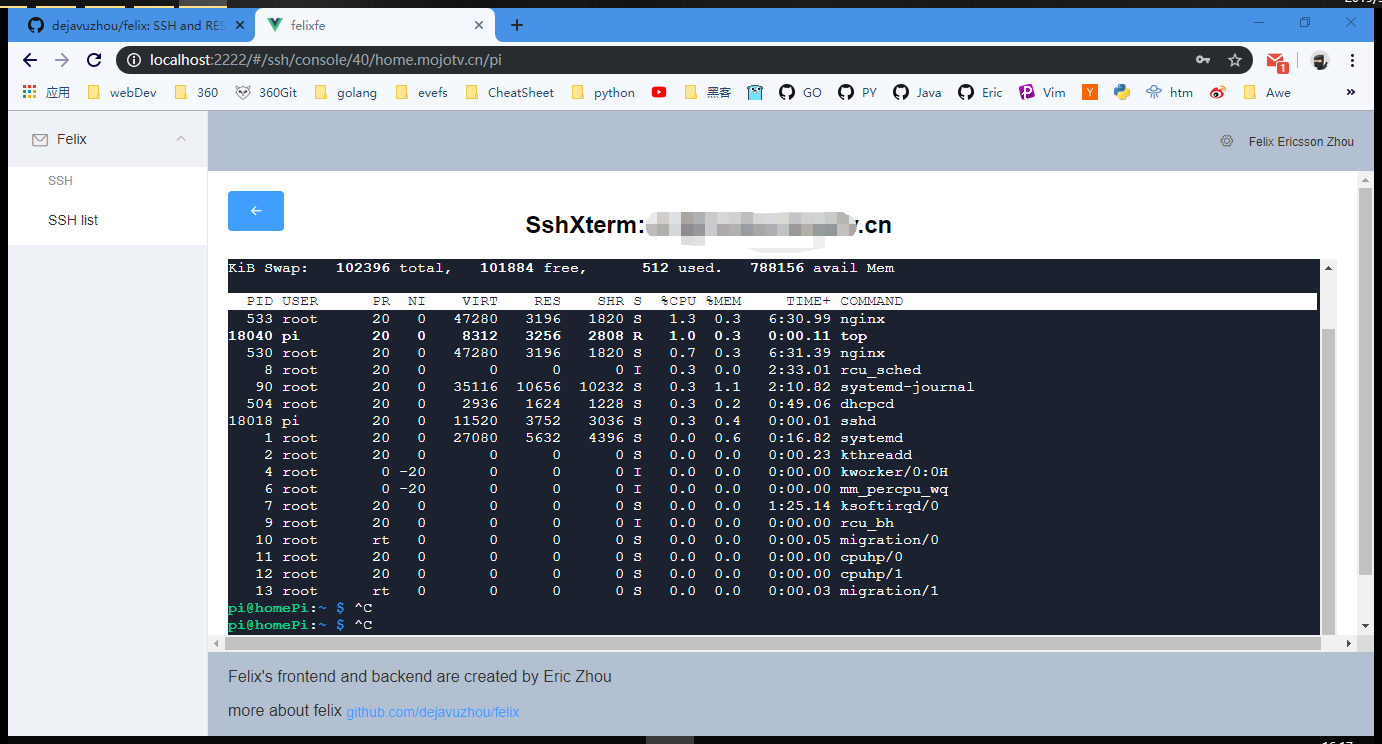Click the page vertical scrollbar thumb
Viewport: 1382px width, 744px height.
pos(1365,380)
